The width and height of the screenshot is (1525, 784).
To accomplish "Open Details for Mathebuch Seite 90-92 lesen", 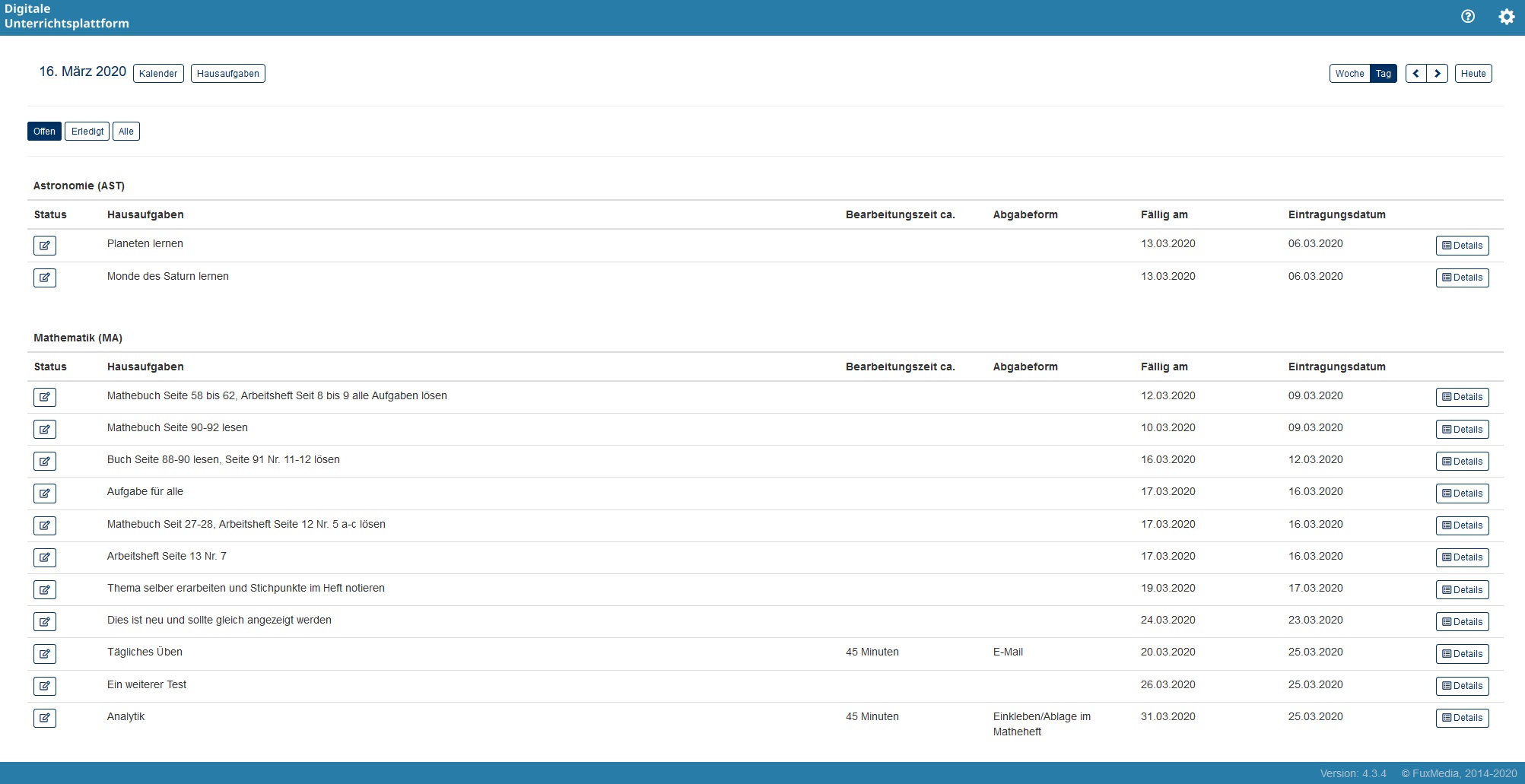I will tap(1462, 430).
